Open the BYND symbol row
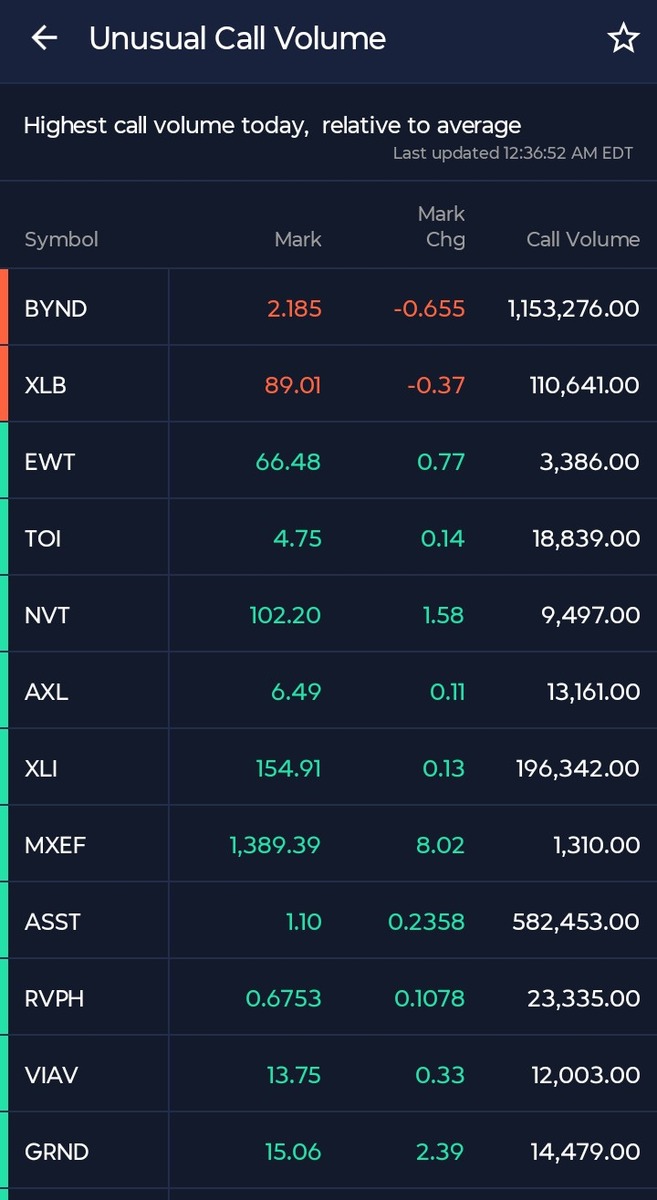 (56, 308)
